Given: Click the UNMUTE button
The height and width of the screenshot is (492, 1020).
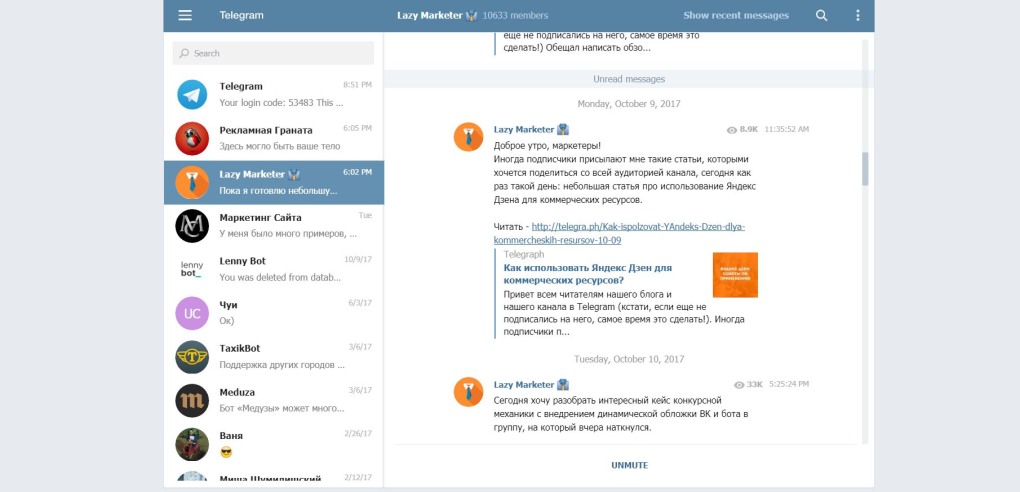Looking at the screenshot, I should (x=629, y=465).
